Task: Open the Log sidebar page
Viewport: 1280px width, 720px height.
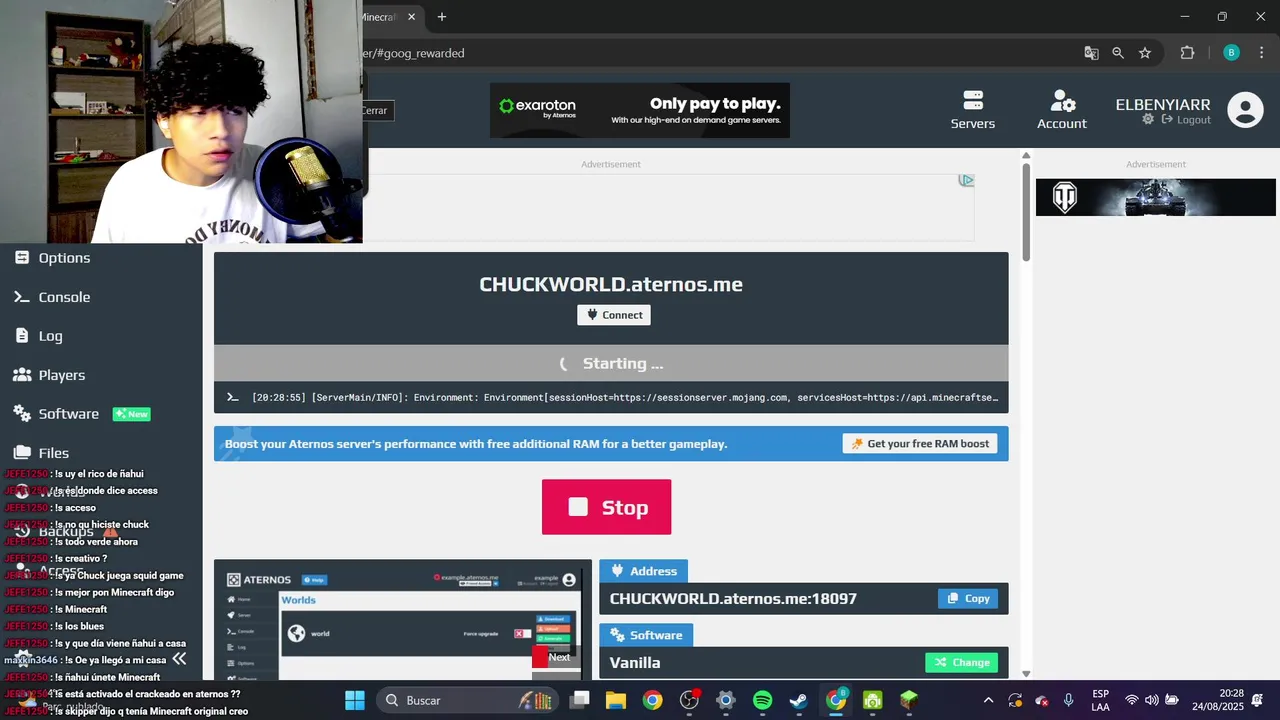Action: coord(38,336)
